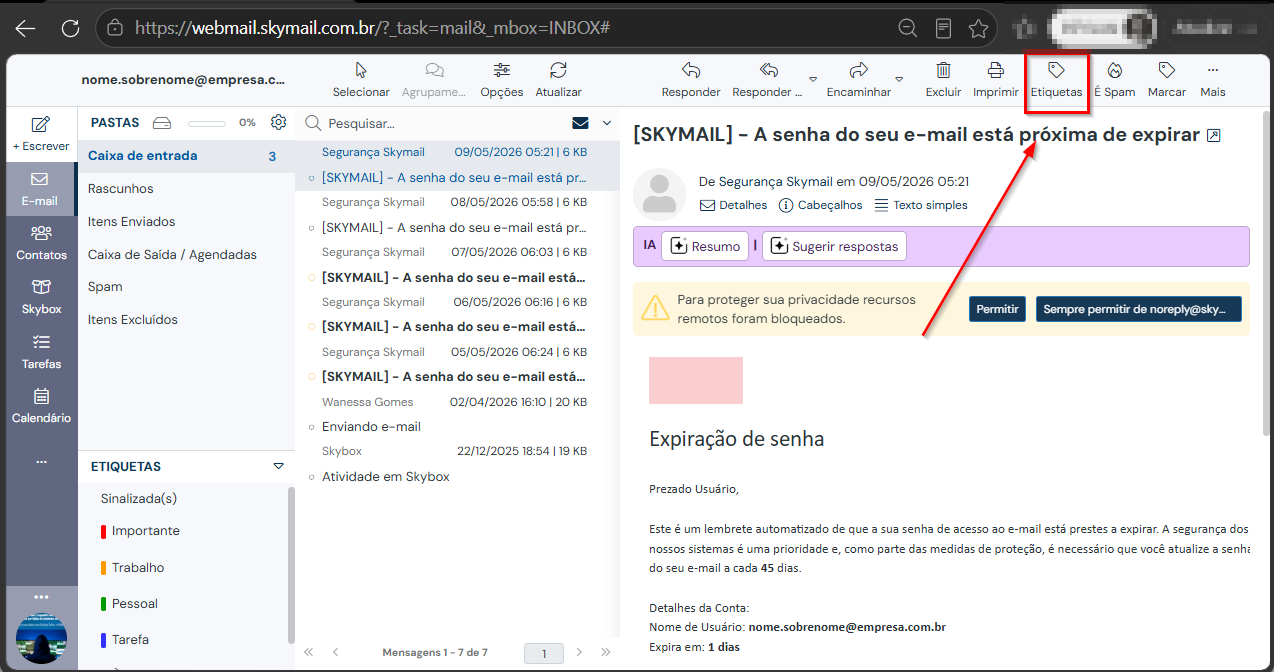The width and height of the screenshot is (1274, 672).
Task: Open the Wanessa Gomes message
Action: 458,414
